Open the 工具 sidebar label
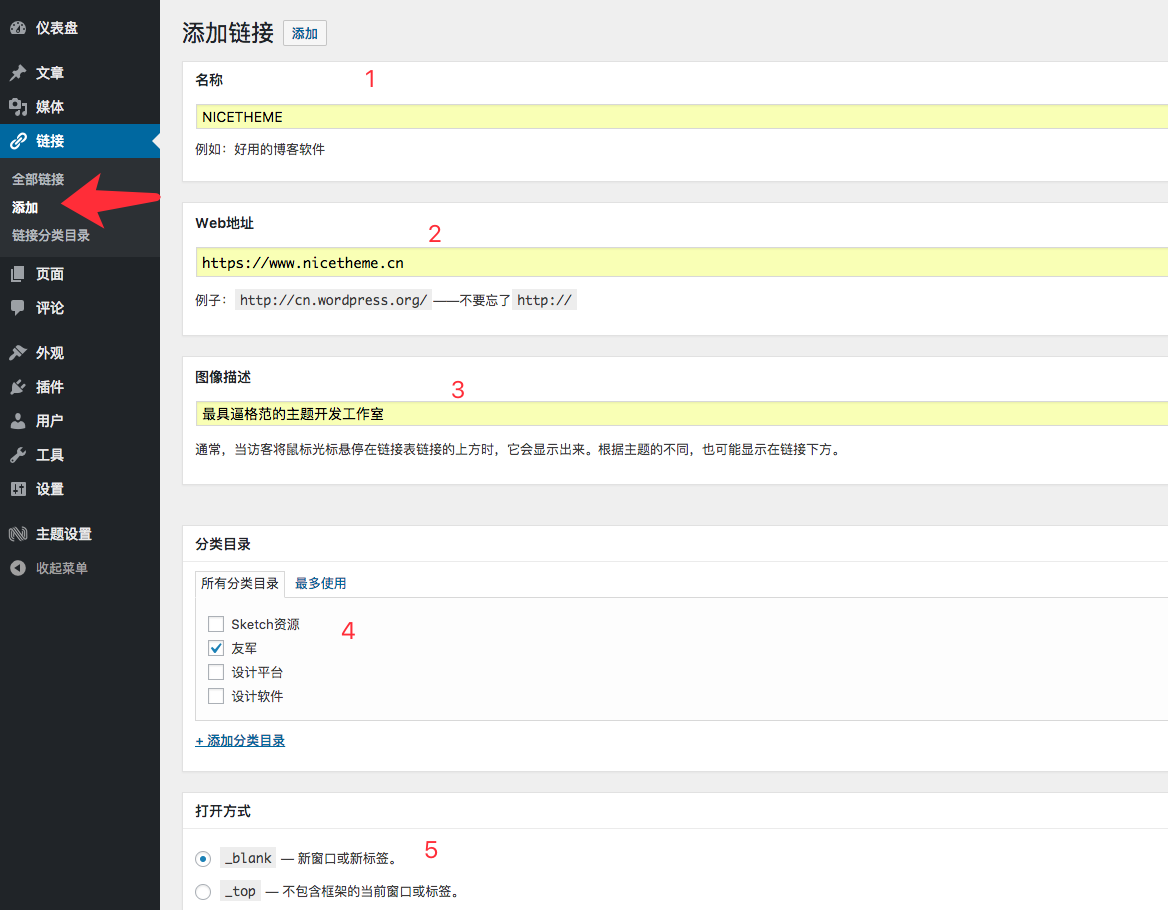Image resolution: width=1168 pixels, height=910 pixels. [x=50, y=455]
